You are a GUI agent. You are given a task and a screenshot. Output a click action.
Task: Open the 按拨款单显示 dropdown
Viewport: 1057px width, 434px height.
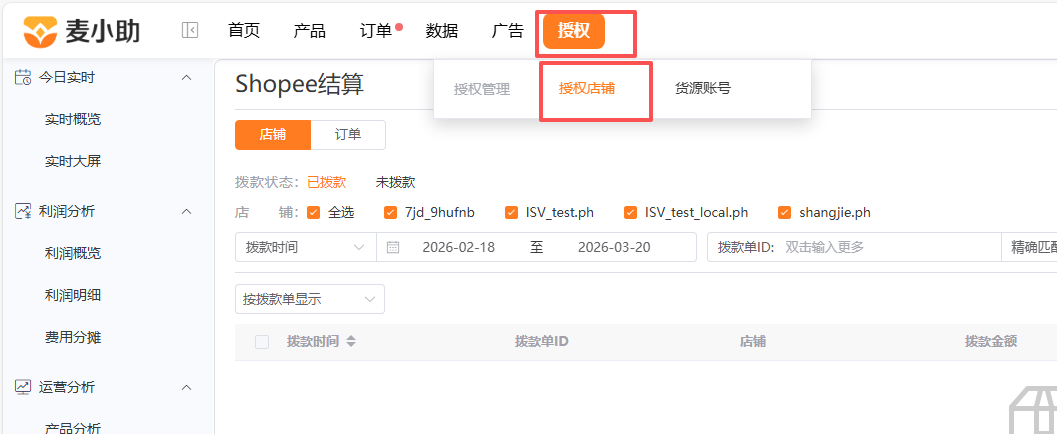pyautogui.click(x=310, y=299)
